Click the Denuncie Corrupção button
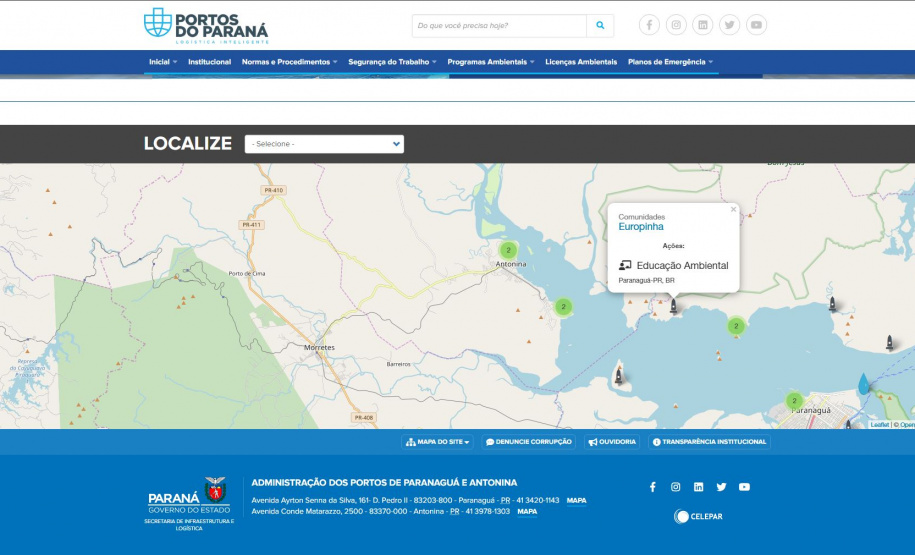Image resolution: width=915 pixels, height=555 pixels. pos(529,442)
